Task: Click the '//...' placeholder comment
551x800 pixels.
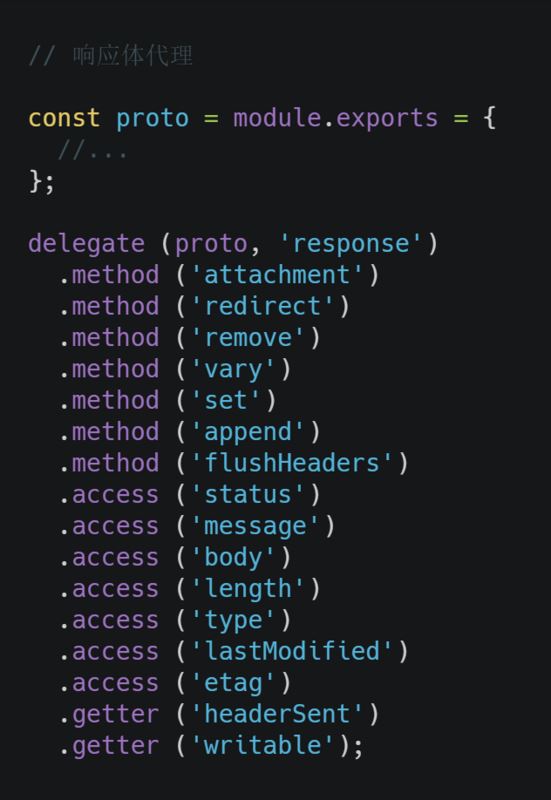Action: [92, 150]
